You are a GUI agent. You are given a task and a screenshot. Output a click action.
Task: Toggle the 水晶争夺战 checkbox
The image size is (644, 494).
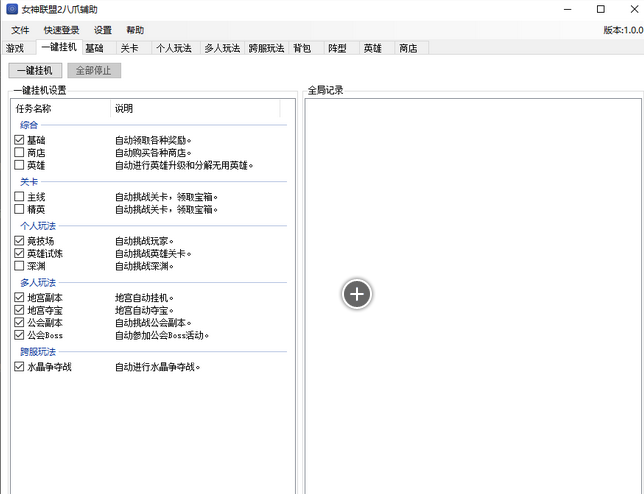pos(19,367)
